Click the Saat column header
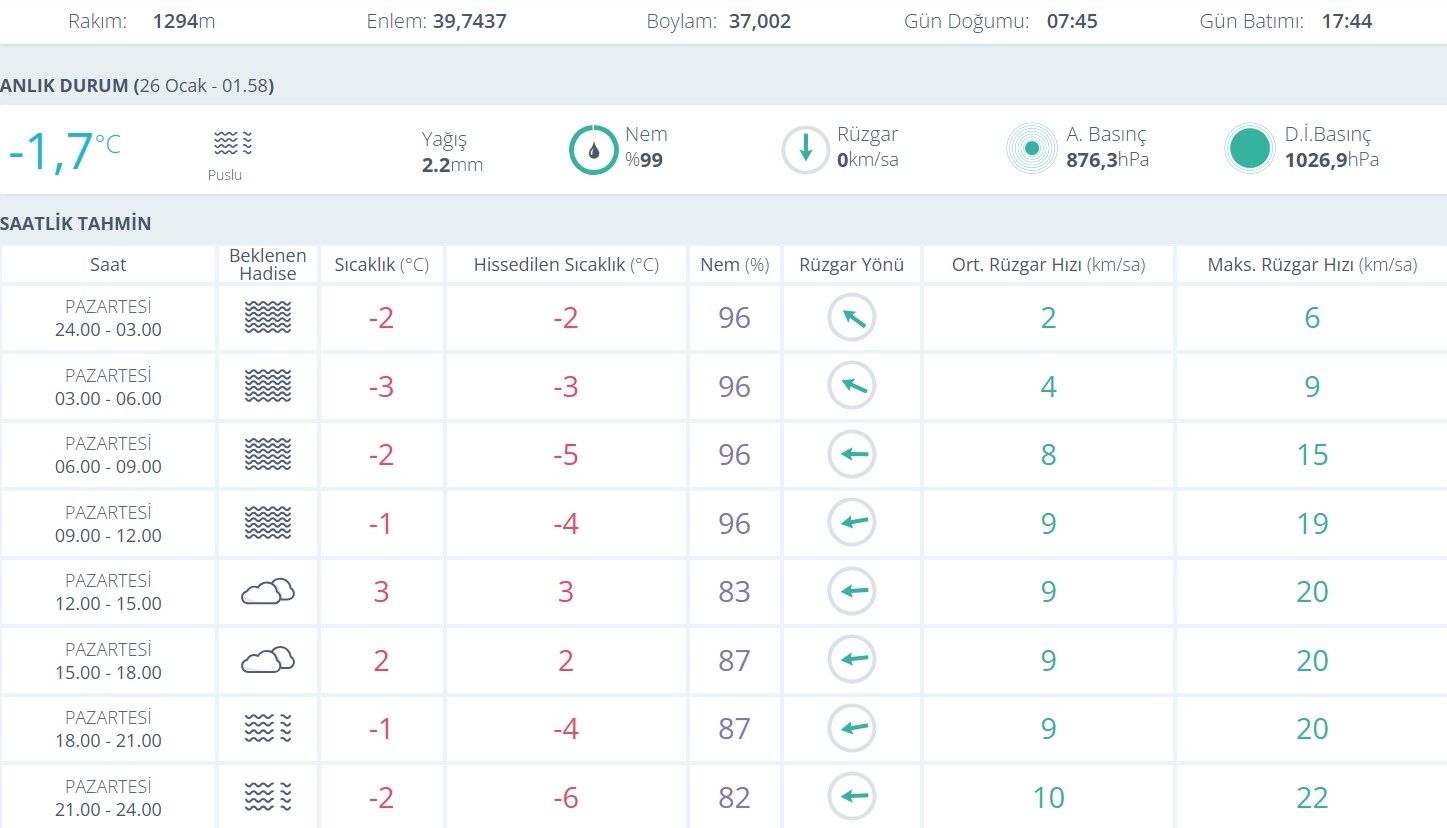The image size is (1447, 828). [108, 265]
